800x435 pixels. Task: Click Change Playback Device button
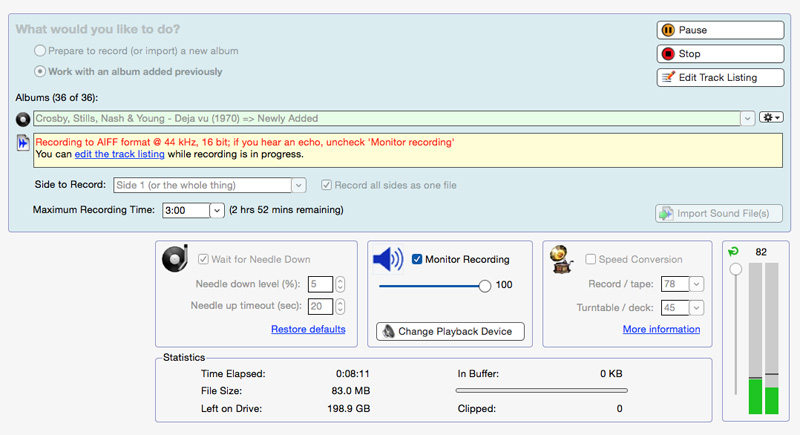[450, 331]
